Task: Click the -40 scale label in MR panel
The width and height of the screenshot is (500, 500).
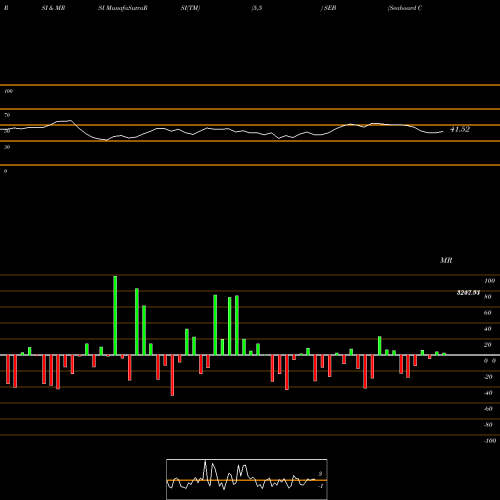Action: tap(488, 393)
